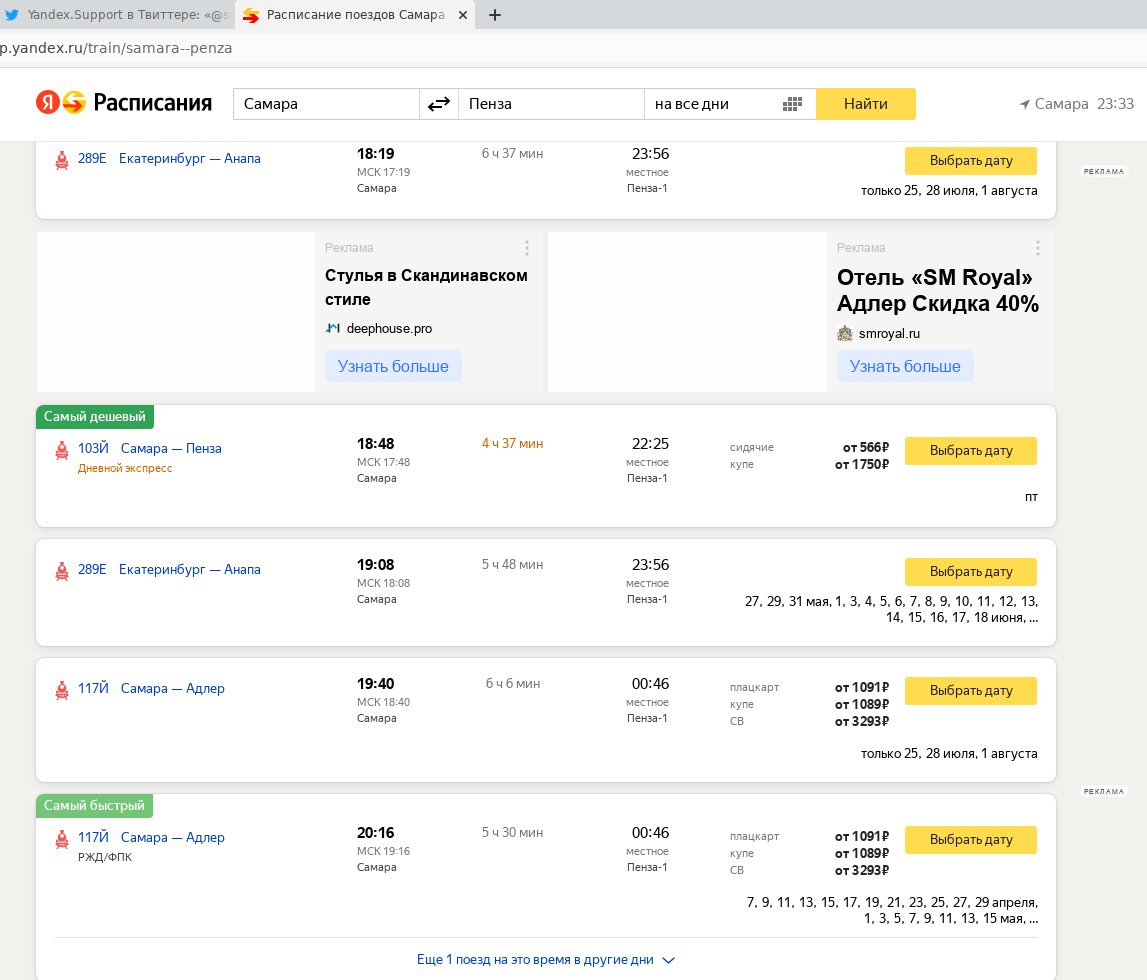Click the location arrow next to Самара 23:33
The height and width of the screenshot is (980, 1147).
pyautogui.click(x=1025, y=105)
